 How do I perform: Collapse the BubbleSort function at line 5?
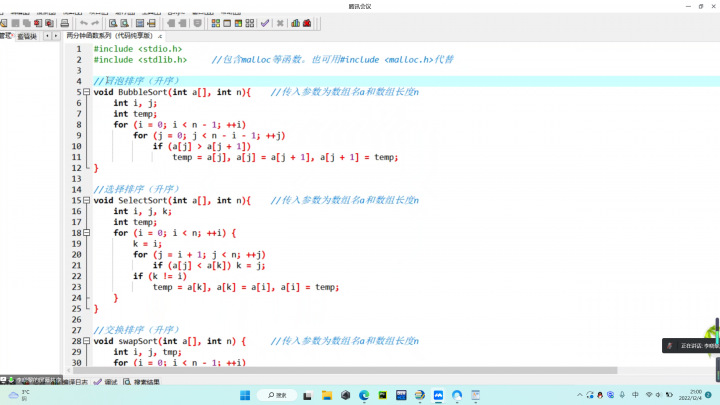pos(88,93)
